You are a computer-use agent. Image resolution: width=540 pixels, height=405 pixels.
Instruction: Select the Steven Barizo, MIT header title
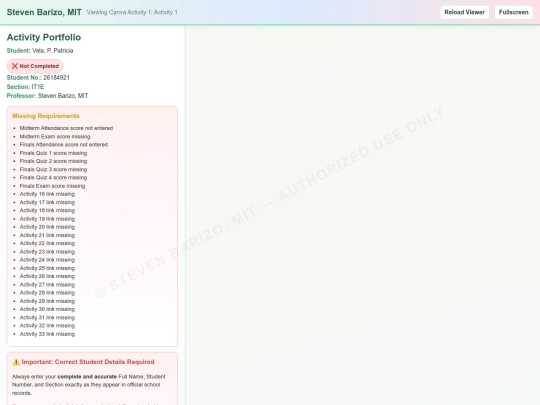pos(44,12)
